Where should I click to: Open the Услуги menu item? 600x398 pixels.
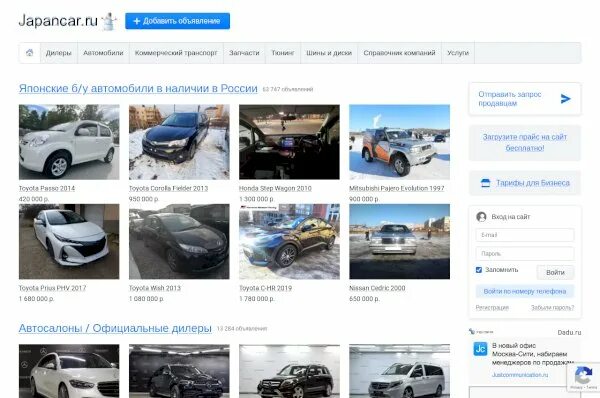pyautogui.click(x=458, y=53)
